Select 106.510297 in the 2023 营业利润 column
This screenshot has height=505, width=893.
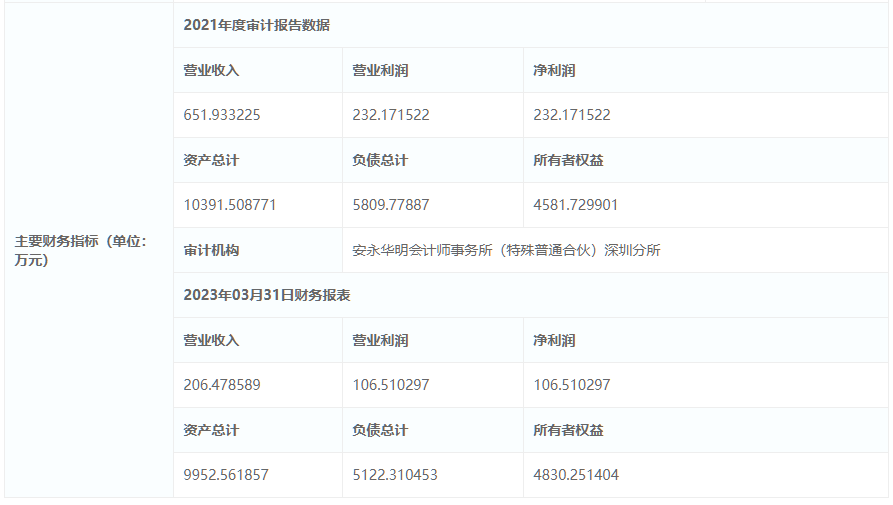pyautogui.click(x=391, y=385)
